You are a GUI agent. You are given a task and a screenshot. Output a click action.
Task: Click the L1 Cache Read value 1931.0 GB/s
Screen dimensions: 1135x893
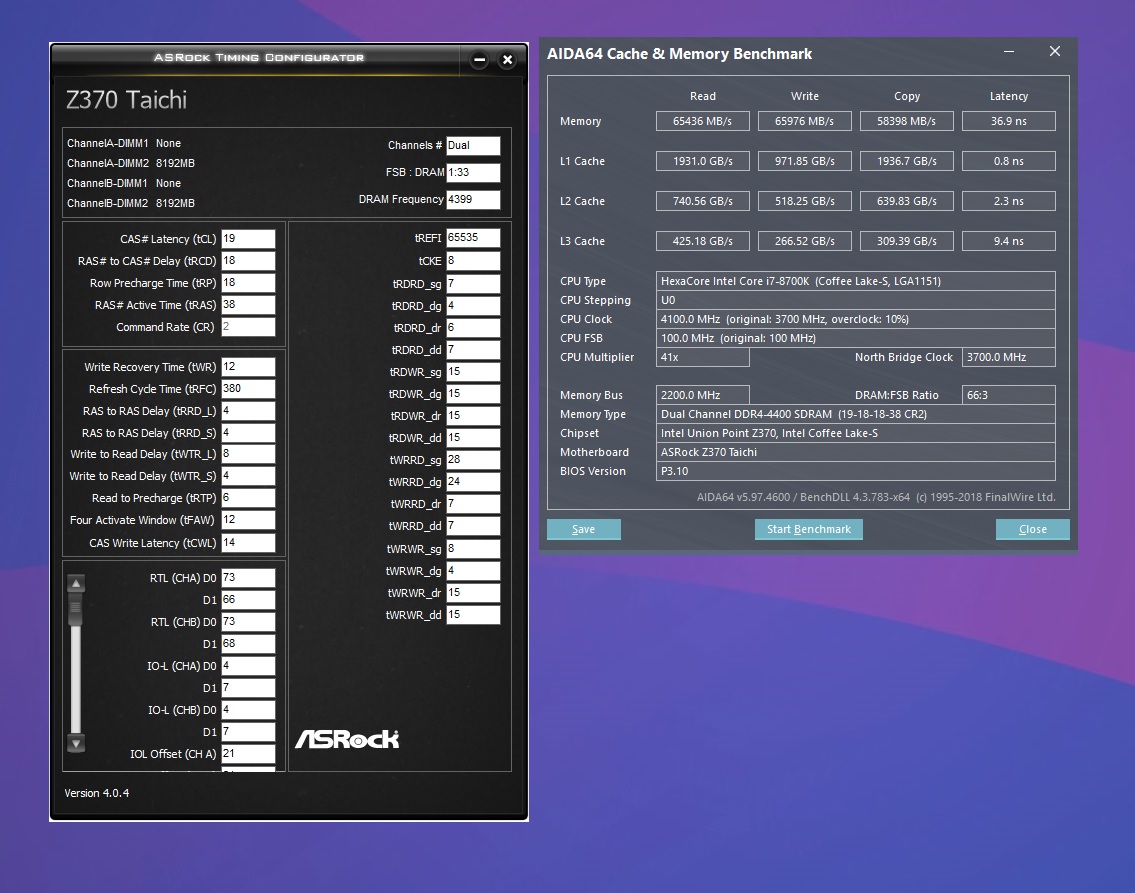click(702, 161)
